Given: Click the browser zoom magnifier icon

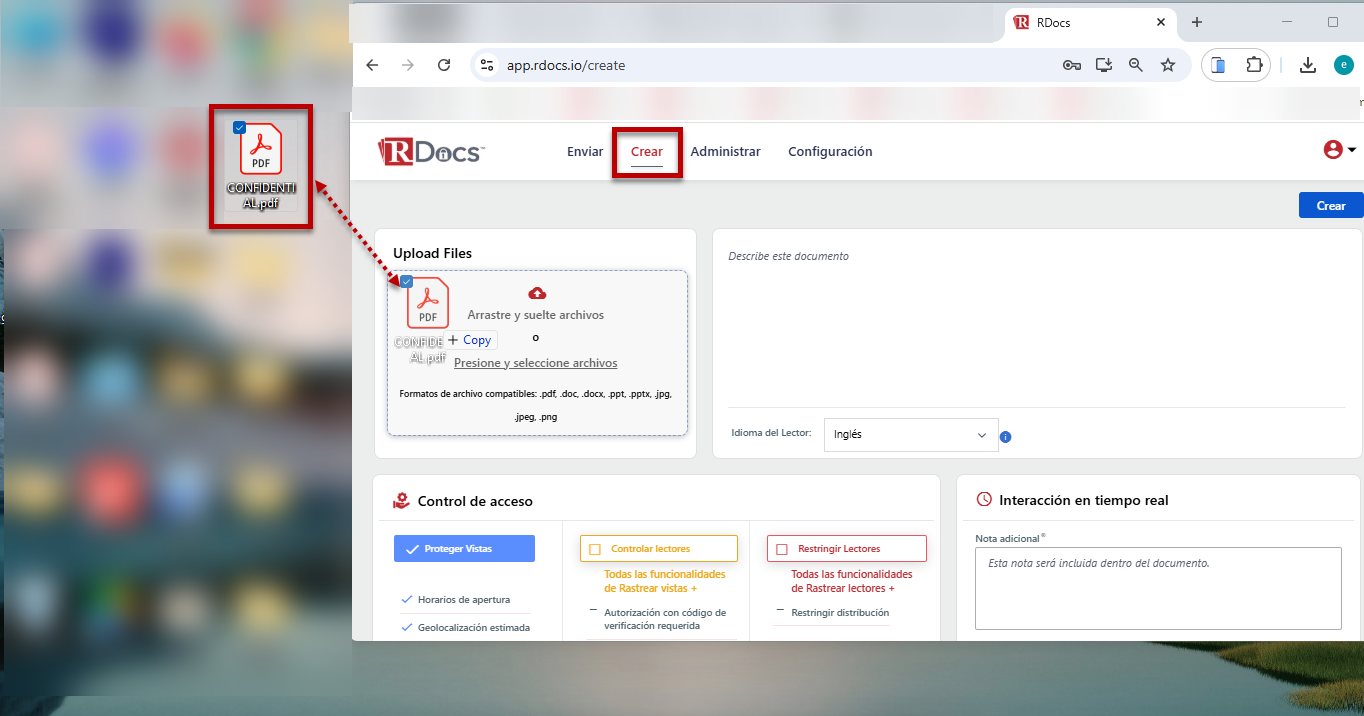Looking at the screenshot, I should tap(1135, 65).
